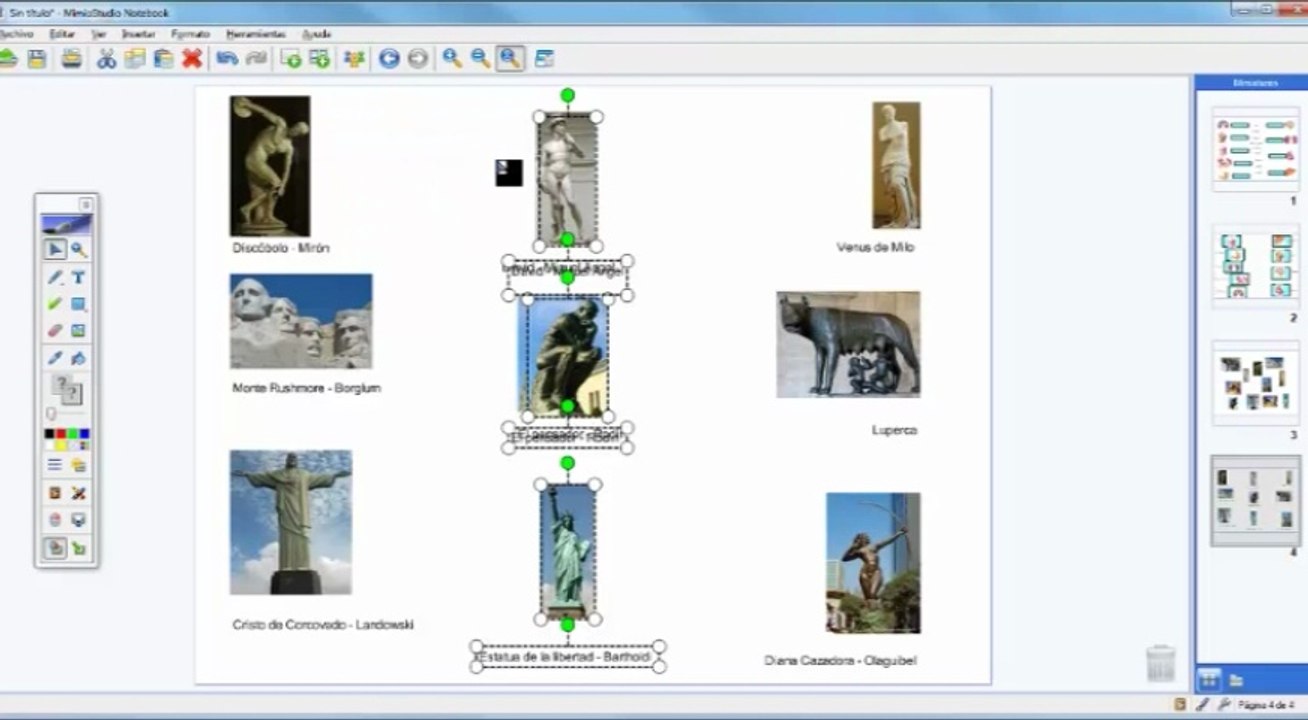This screenshot has height=720, width=1308.
Task: Go to the next page with grey arrow
Action: (417, 59)
